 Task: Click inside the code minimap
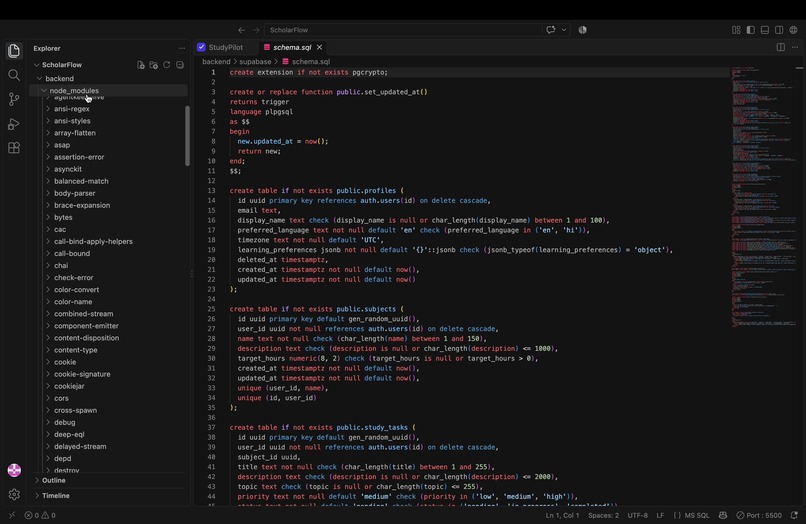pos(763,195)
